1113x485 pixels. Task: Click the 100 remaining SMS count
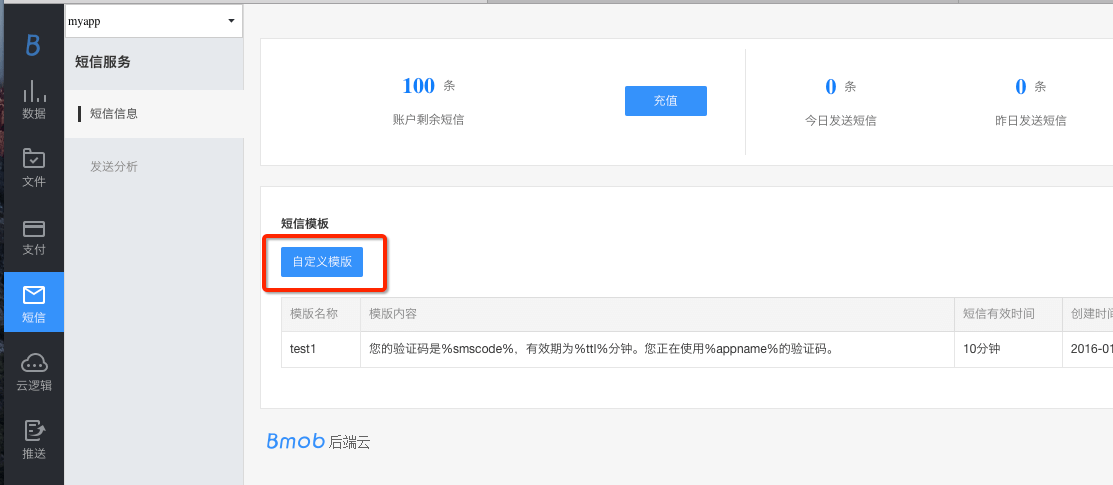(418, 86)
